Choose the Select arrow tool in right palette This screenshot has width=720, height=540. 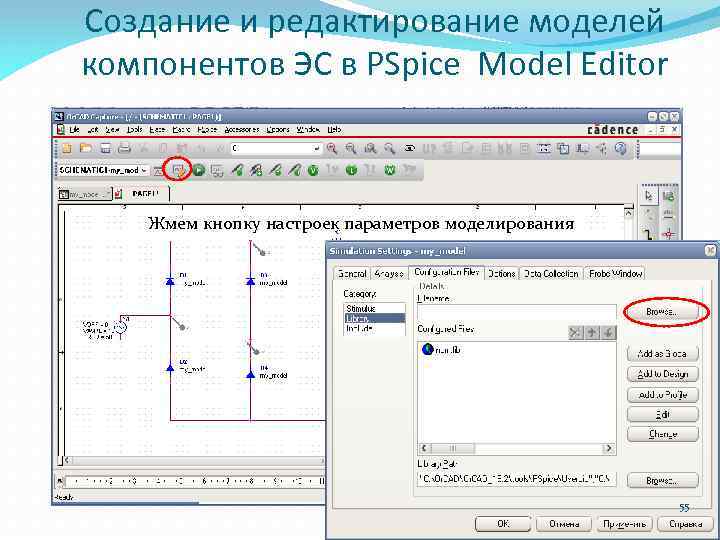[x=648, y=196]
